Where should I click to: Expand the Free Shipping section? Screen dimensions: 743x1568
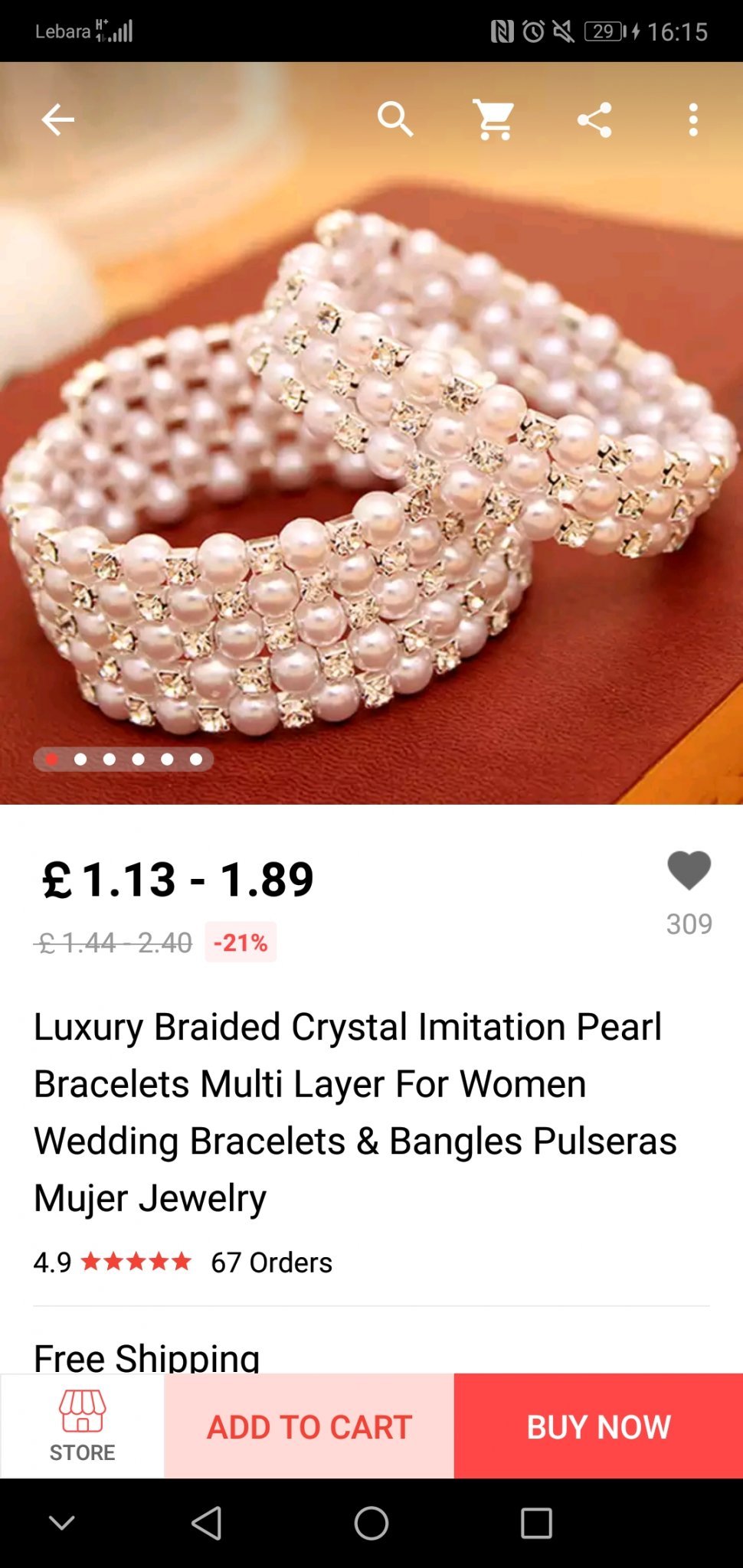click(147, 1357)
